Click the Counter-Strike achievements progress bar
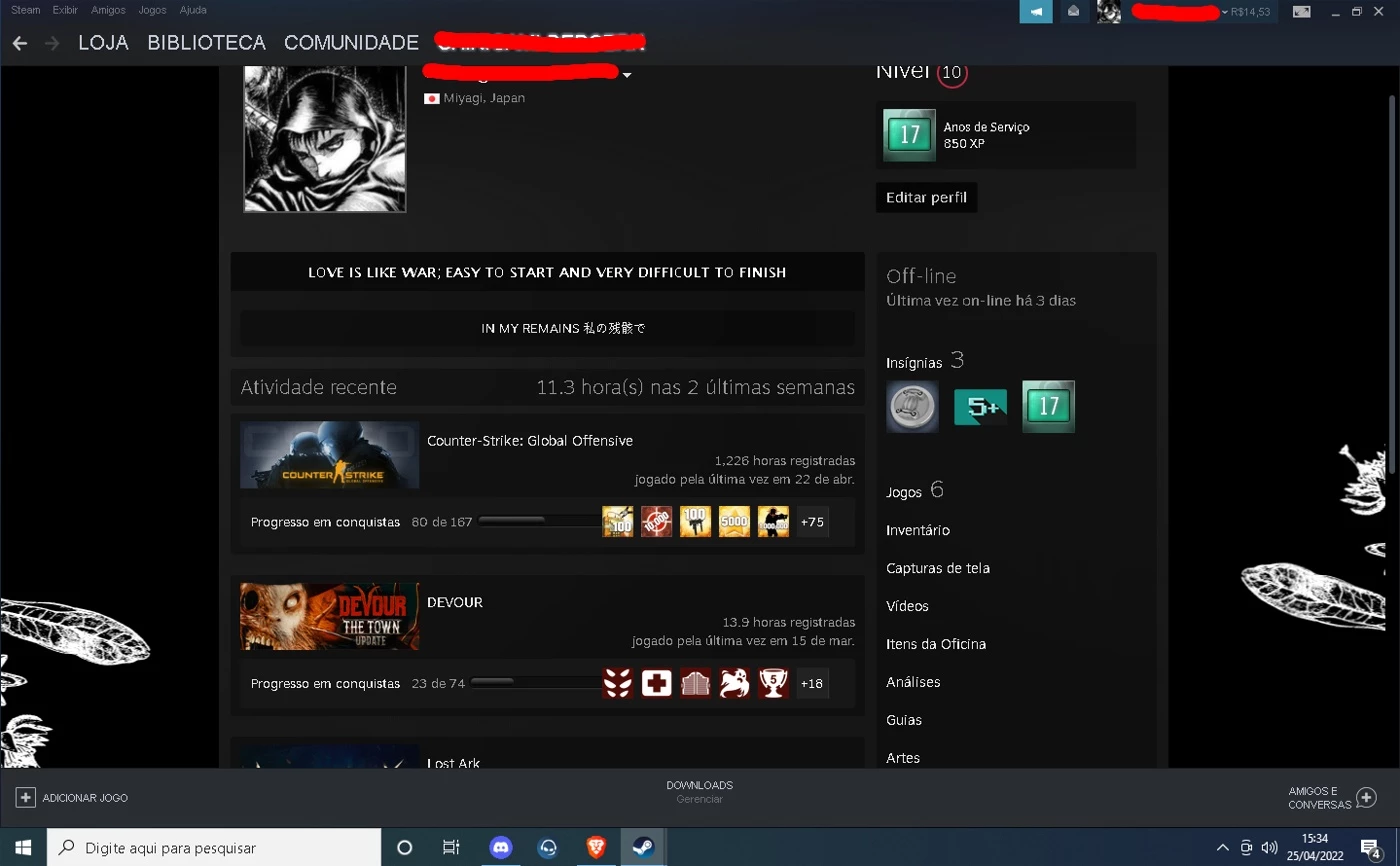 pos(538,521)
